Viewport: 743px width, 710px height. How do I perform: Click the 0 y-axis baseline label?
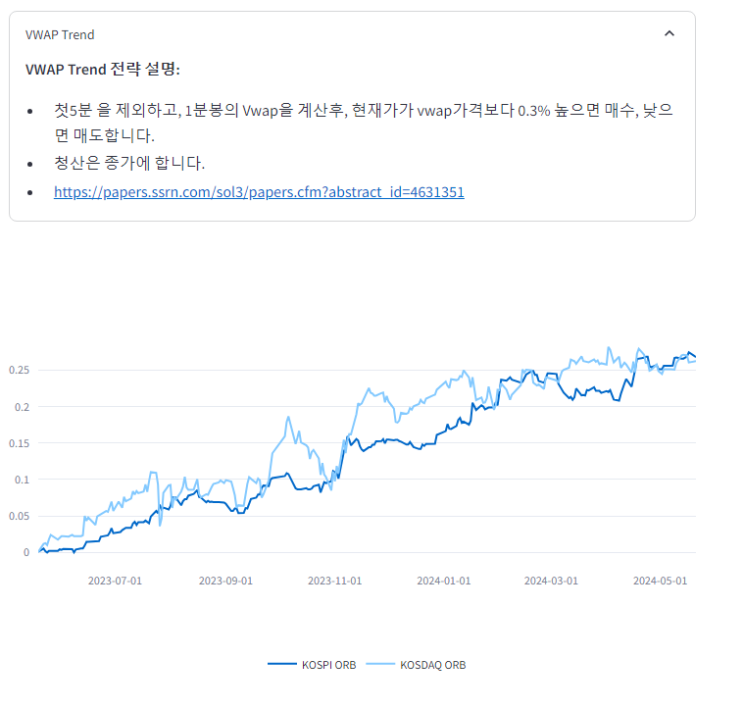(x=27, y=552)
